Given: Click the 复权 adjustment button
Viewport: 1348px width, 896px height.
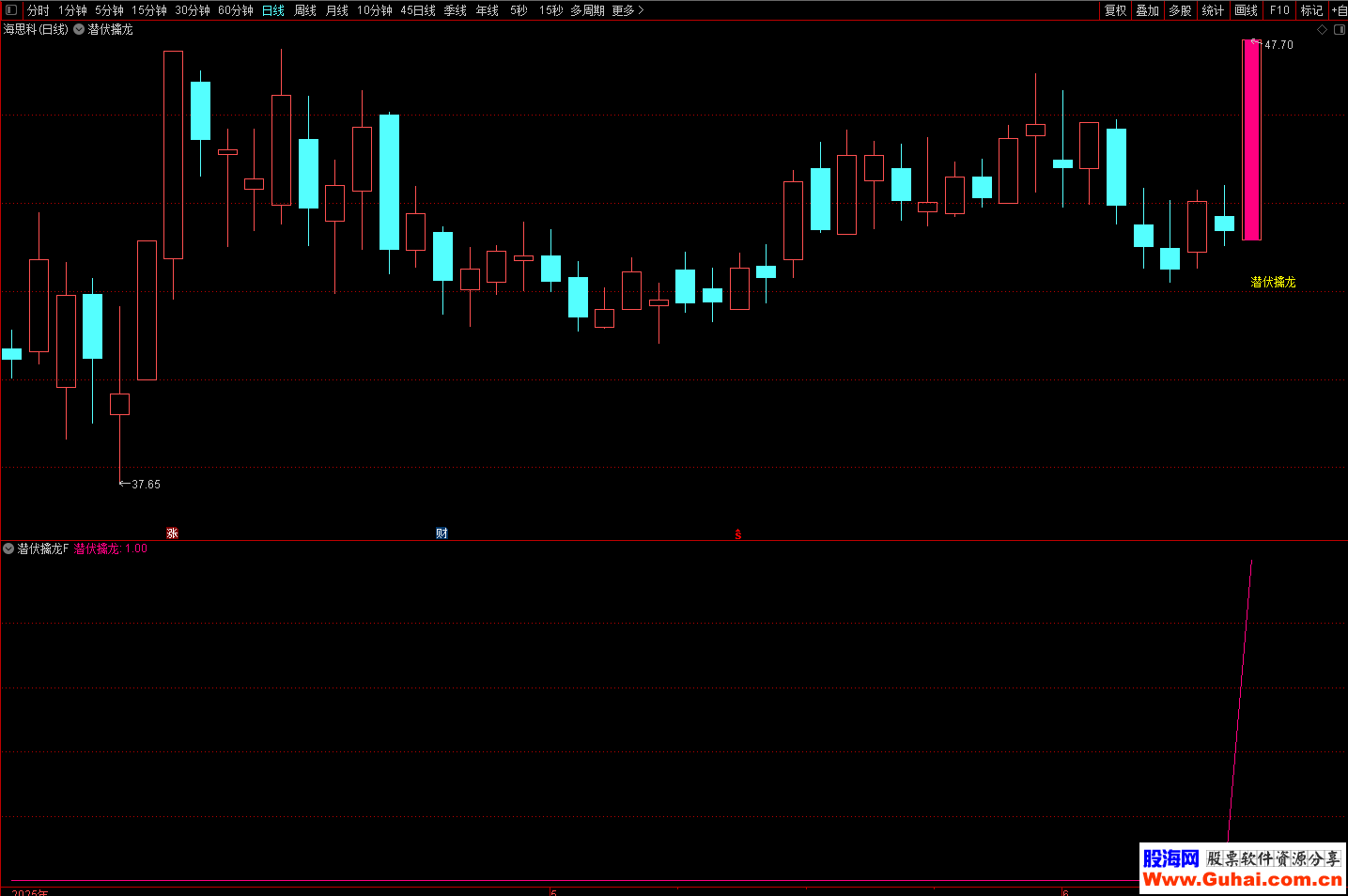Looking at the screenshot, I should (x=1115, y=10).
